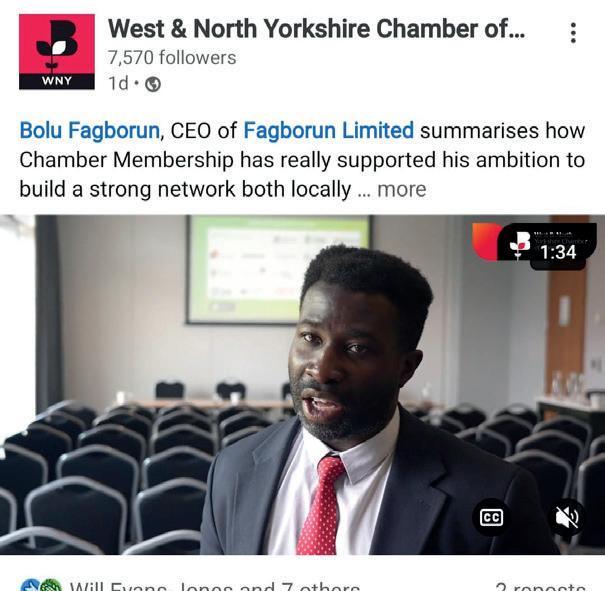Open the Fagborun Limited company link
Viewport: 605px width, 591px height.
coord(328,130)
